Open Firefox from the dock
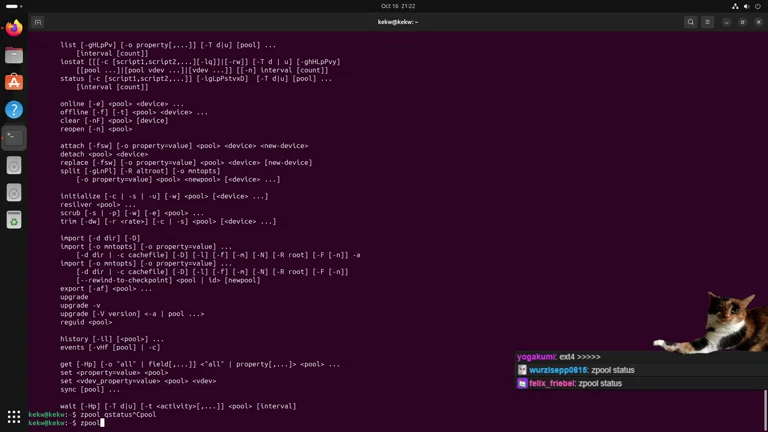 click(x=14, y=28)
